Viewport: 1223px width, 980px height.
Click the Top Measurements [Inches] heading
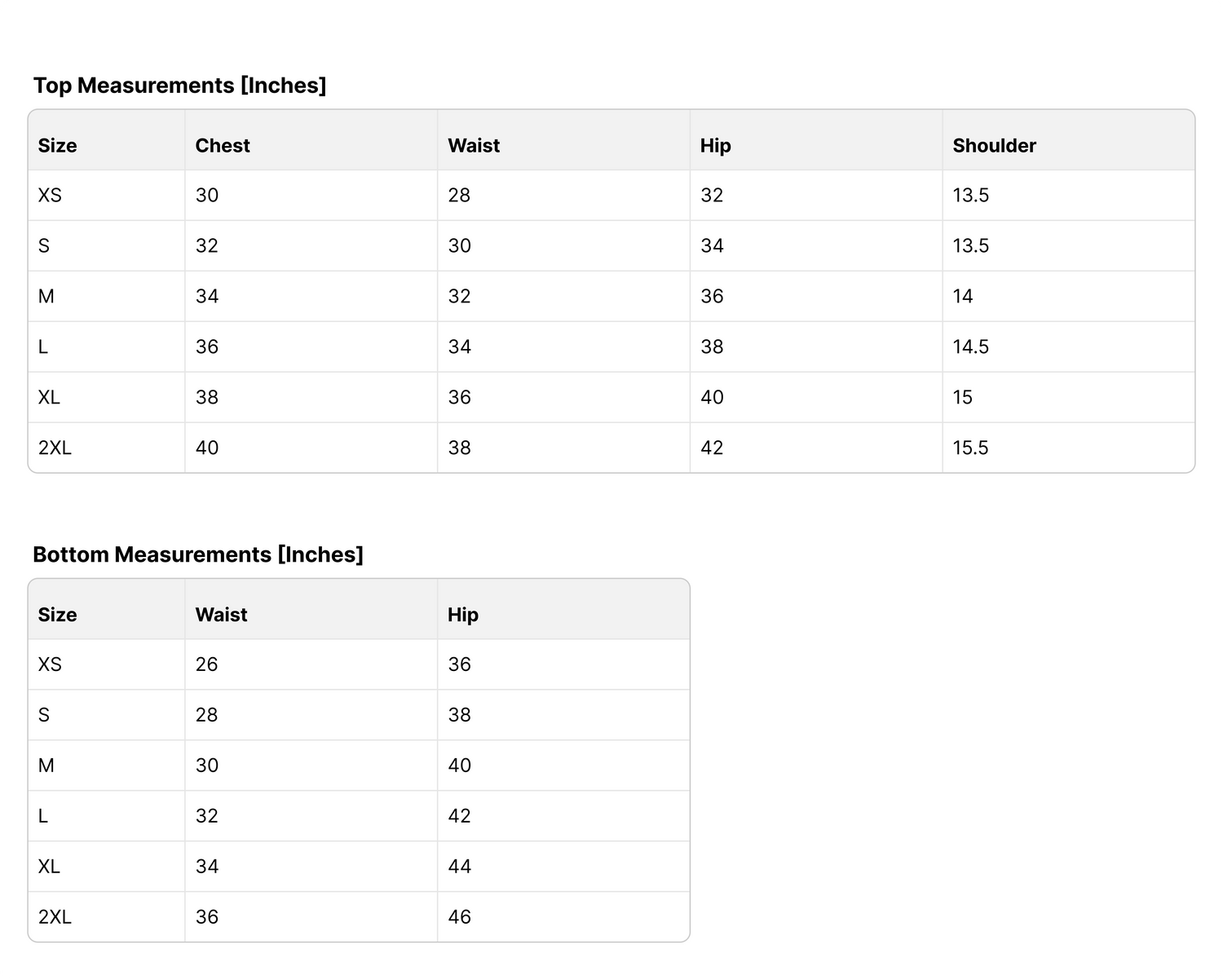click(x=179, y=86)
